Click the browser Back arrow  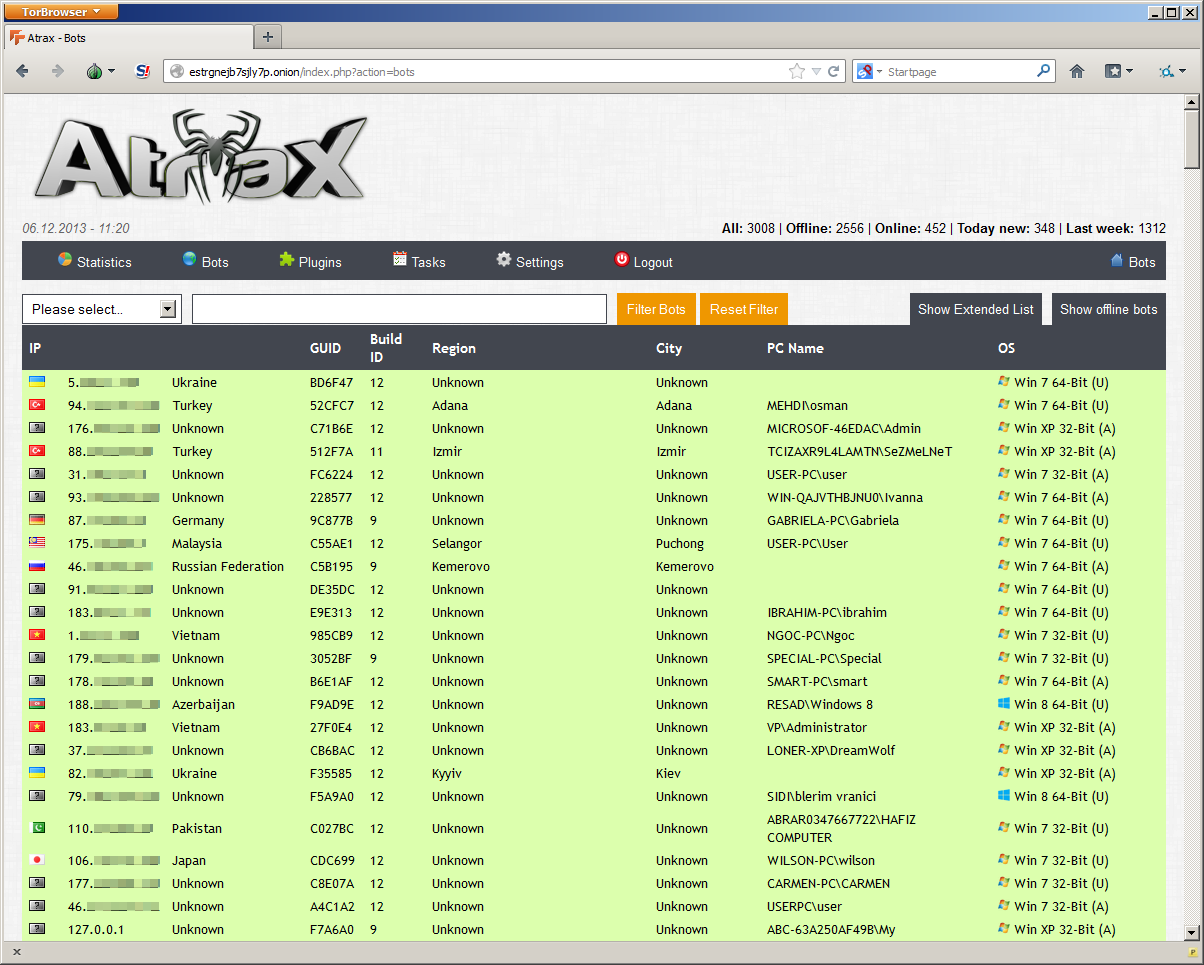pyautogui.click(x=22, y=71)
